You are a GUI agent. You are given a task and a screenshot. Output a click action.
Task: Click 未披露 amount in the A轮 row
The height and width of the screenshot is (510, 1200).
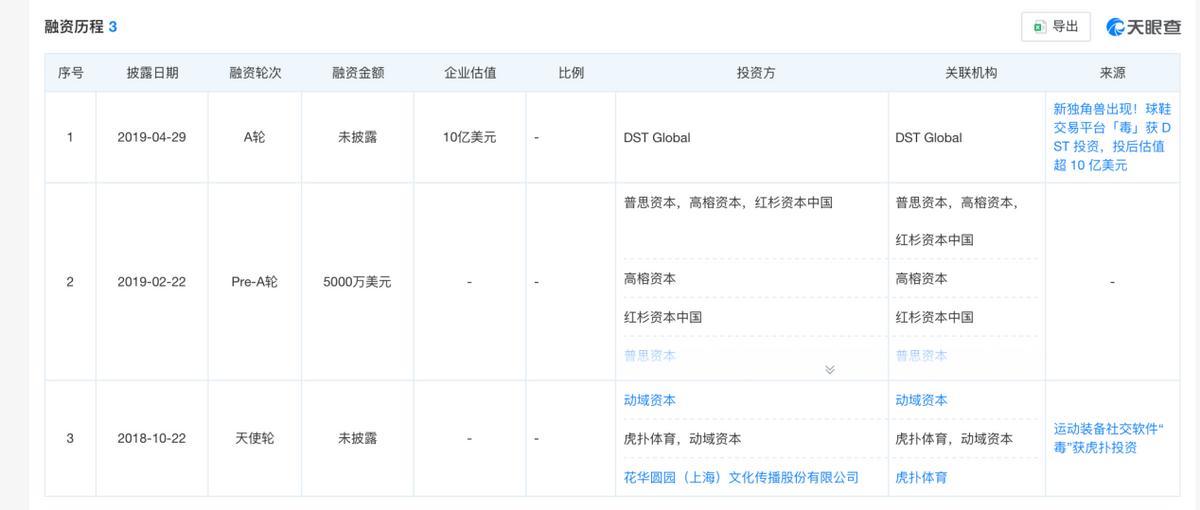point(358,138)
